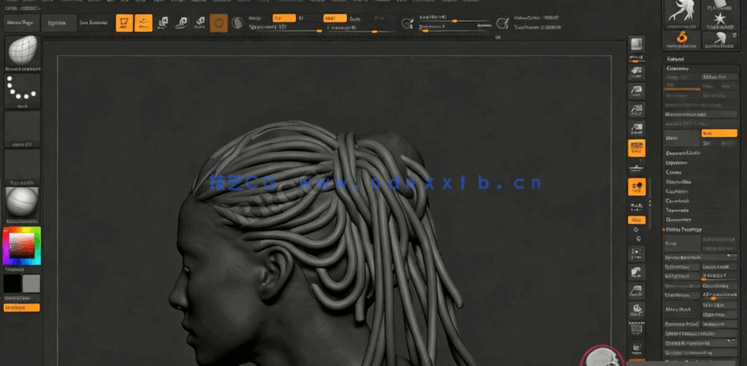Collapse the Modify Topology section
The width and height of the screenshot is (747, 366).
684,229
